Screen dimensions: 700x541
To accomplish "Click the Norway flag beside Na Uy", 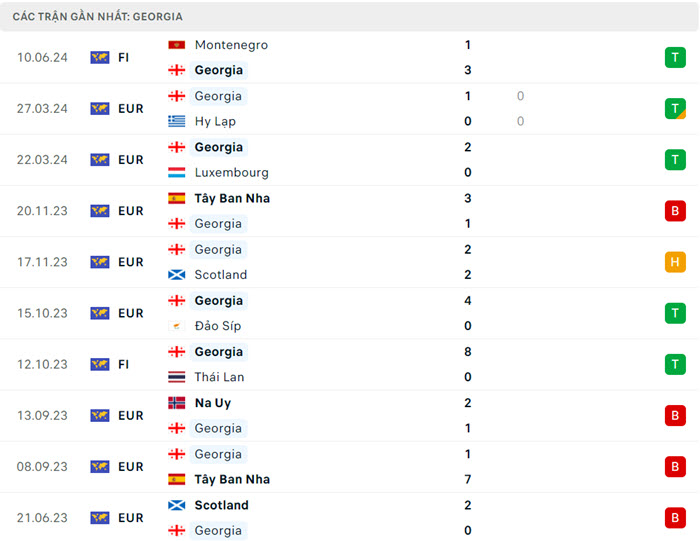I will pyautogui.click(x=177, y=403).
